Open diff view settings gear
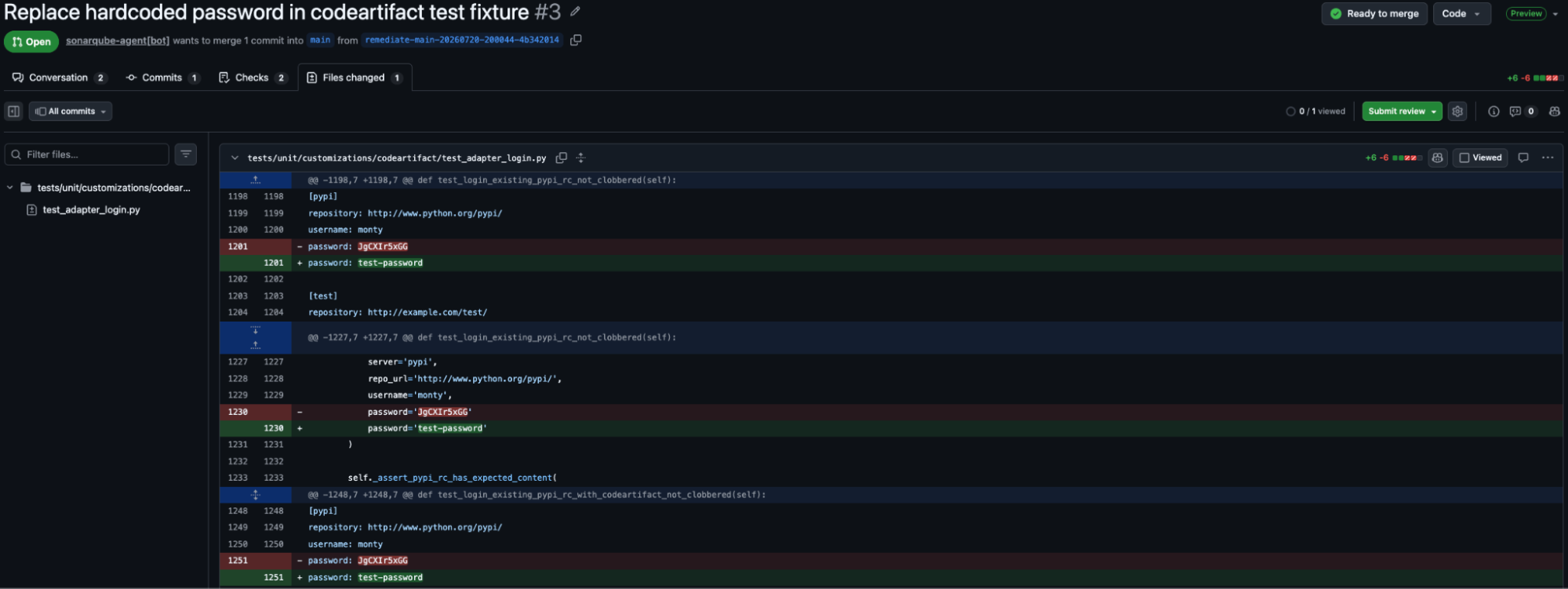 point(1457,111)
